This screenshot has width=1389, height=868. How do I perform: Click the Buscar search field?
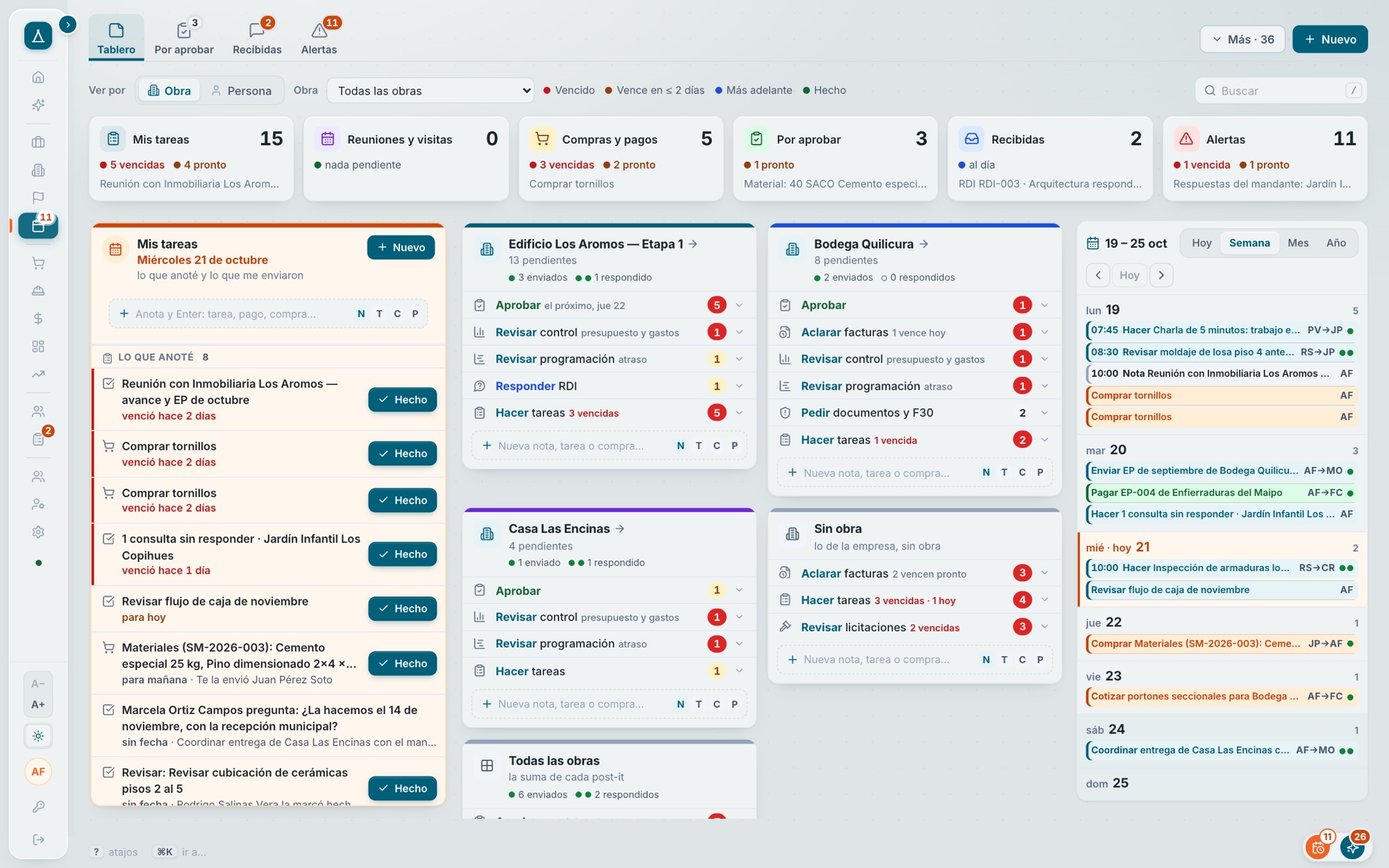(1281, 91)
